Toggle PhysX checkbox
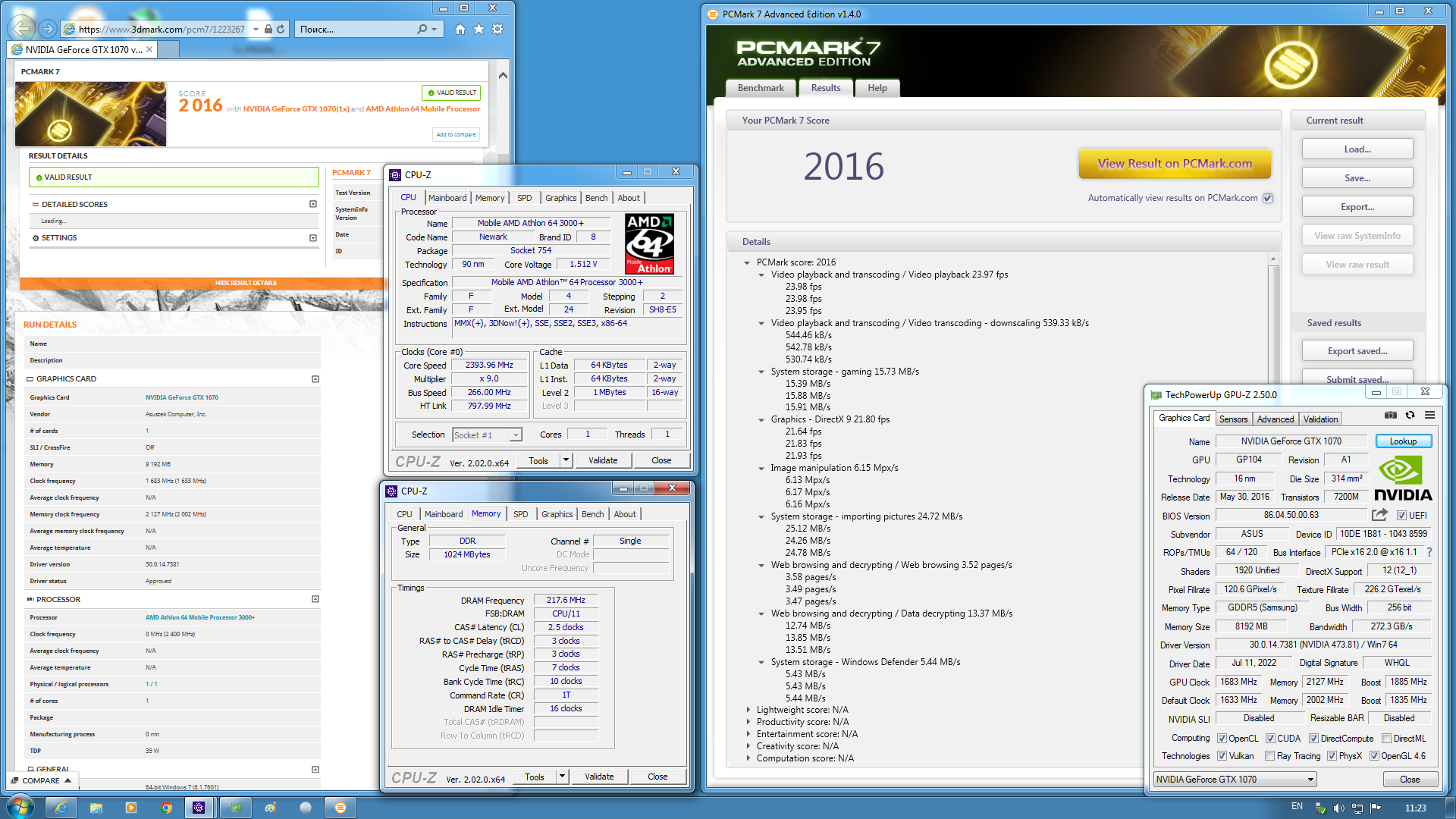 [1332, 756]
